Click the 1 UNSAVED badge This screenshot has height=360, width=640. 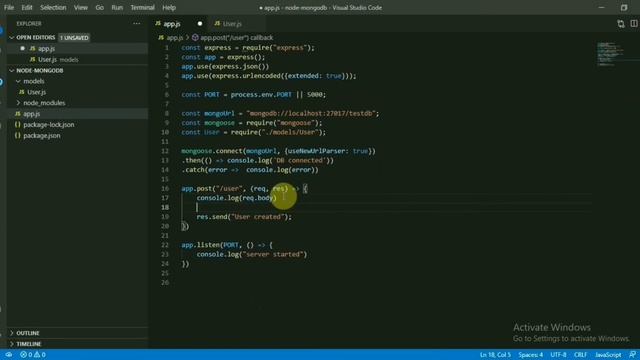[74, 38]
